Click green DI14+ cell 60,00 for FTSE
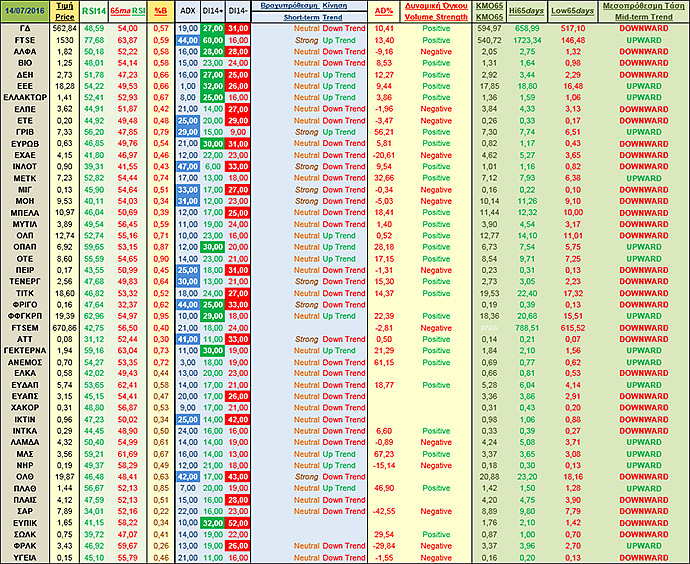This screenshot has width=690, height=564. coord(213,40)
